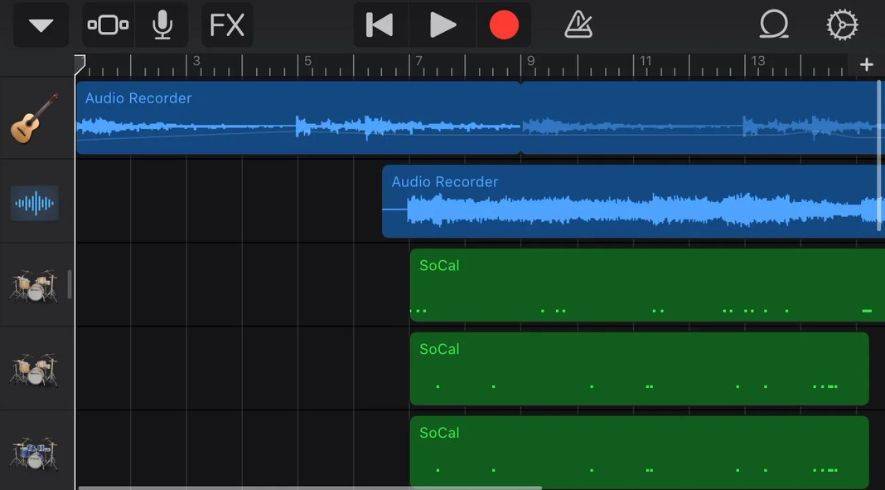Select the third SoCal drum region
Viewport: 885px width, 490px height.
639,453
